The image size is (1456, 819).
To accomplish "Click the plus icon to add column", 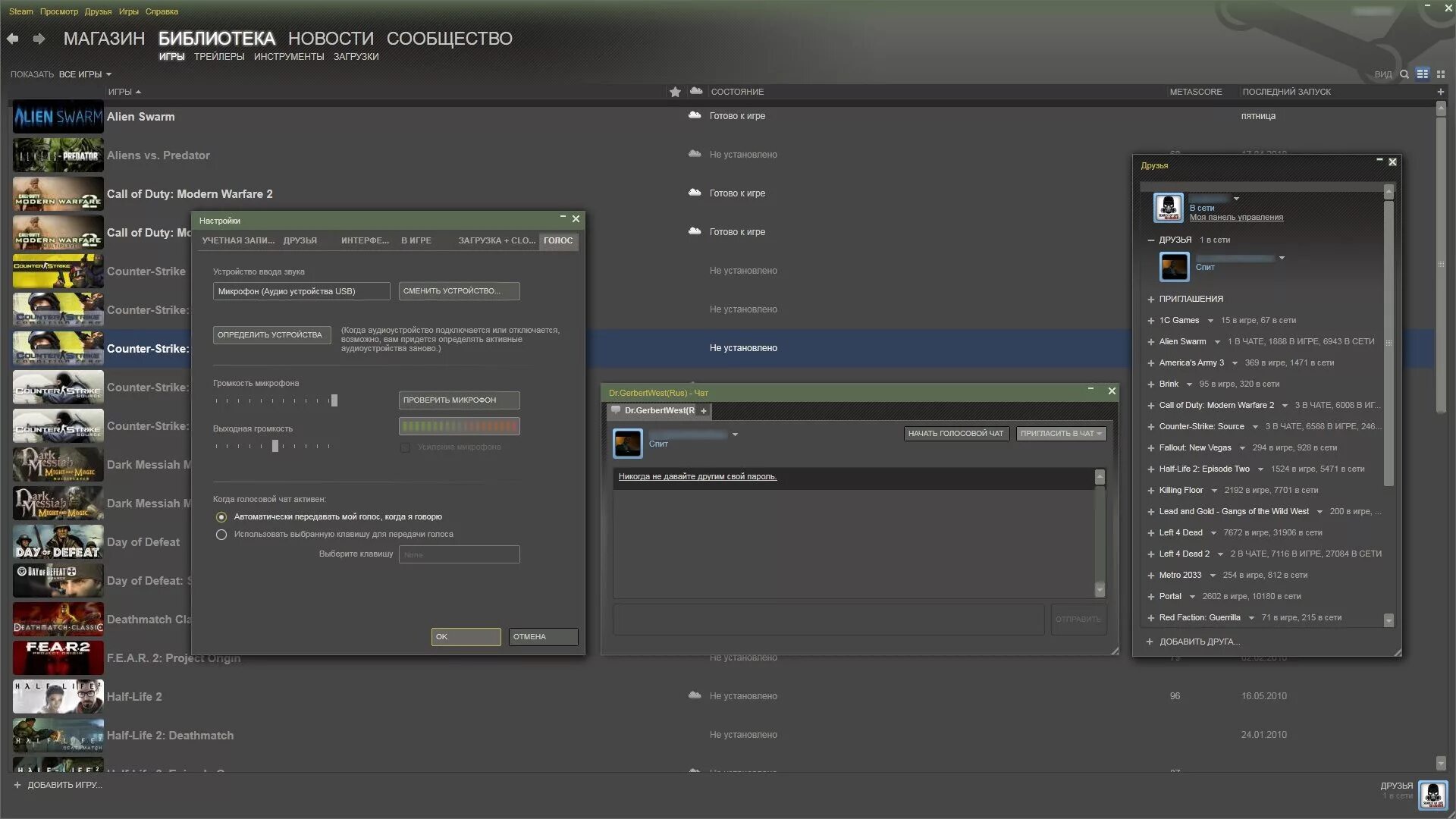I will pyautogui.click(x=1440, y=92).
